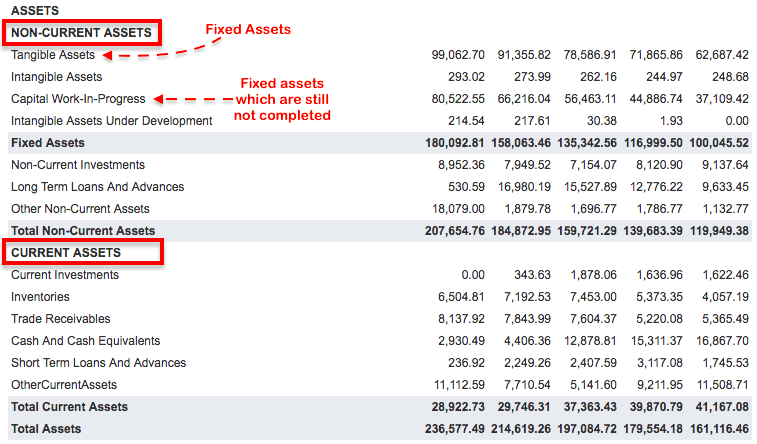Select Current Investments value 1,878.06

coord(593,275)
